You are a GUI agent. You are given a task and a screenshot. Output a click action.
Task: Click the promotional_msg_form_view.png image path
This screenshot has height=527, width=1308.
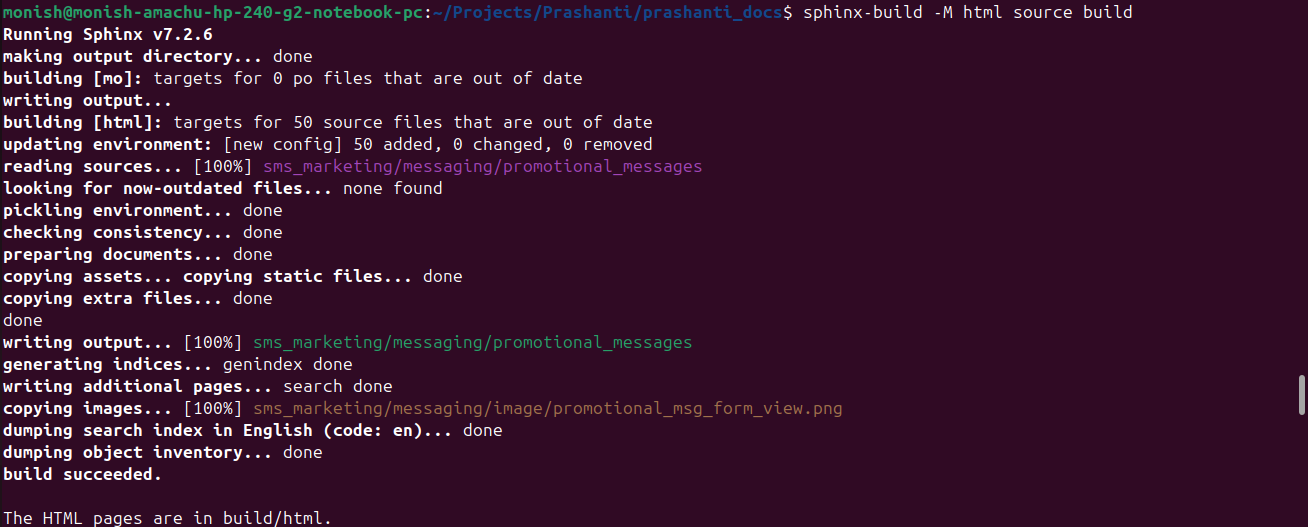[547, 408]
